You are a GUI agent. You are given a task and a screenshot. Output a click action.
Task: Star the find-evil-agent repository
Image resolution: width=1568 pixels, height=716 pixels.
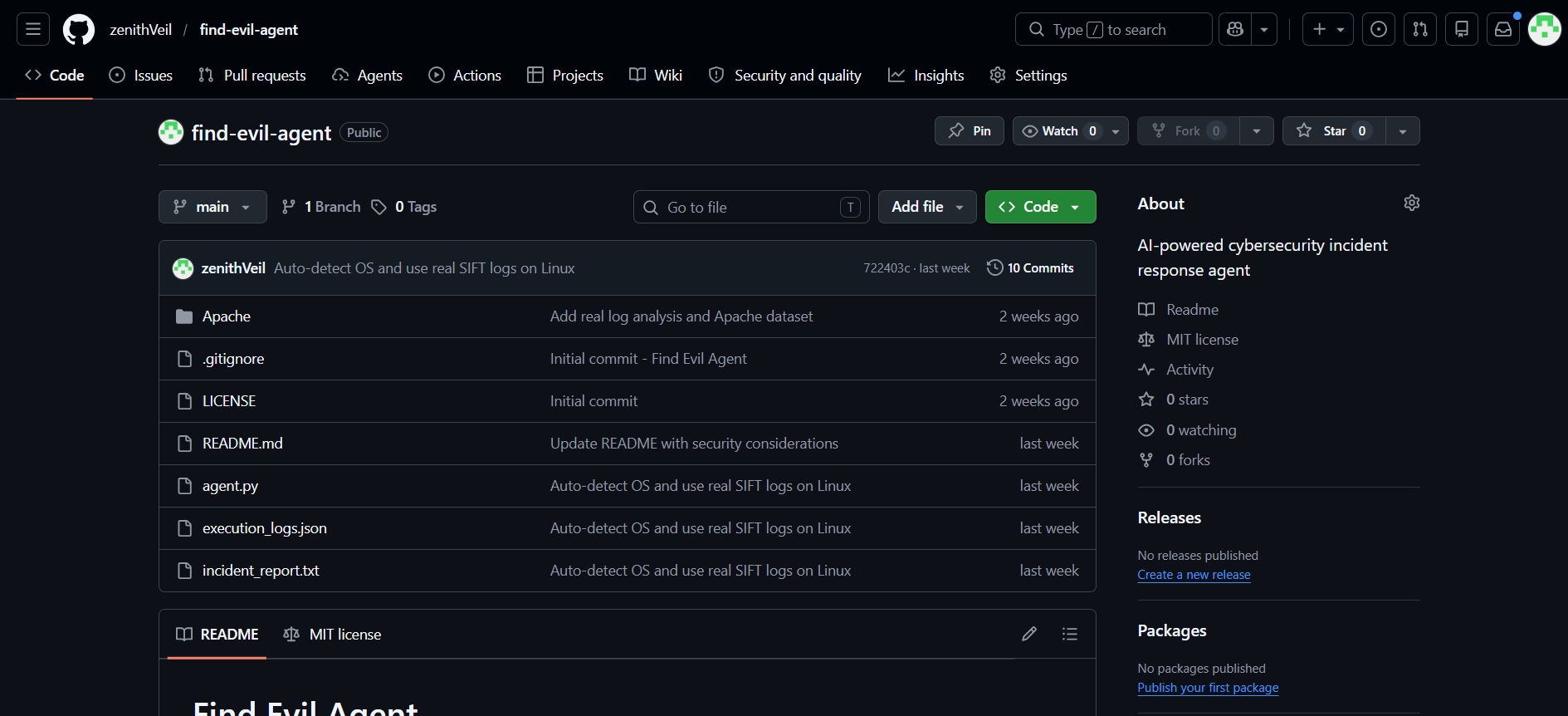(1335, 131)
